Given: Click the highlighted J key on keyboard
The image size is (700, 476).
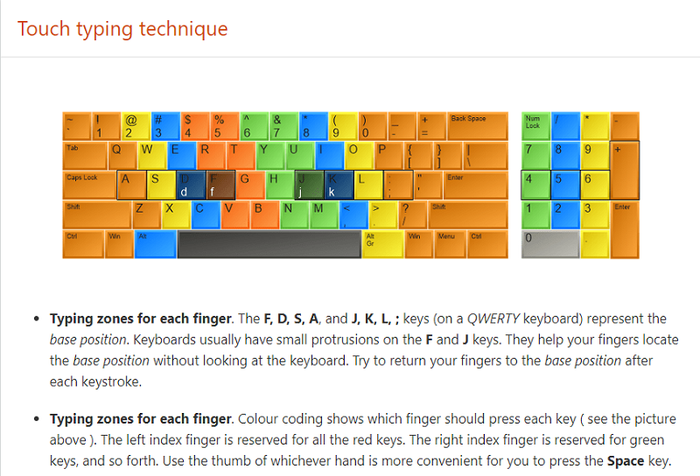Looking at the screenshot, I should point(309,185).
